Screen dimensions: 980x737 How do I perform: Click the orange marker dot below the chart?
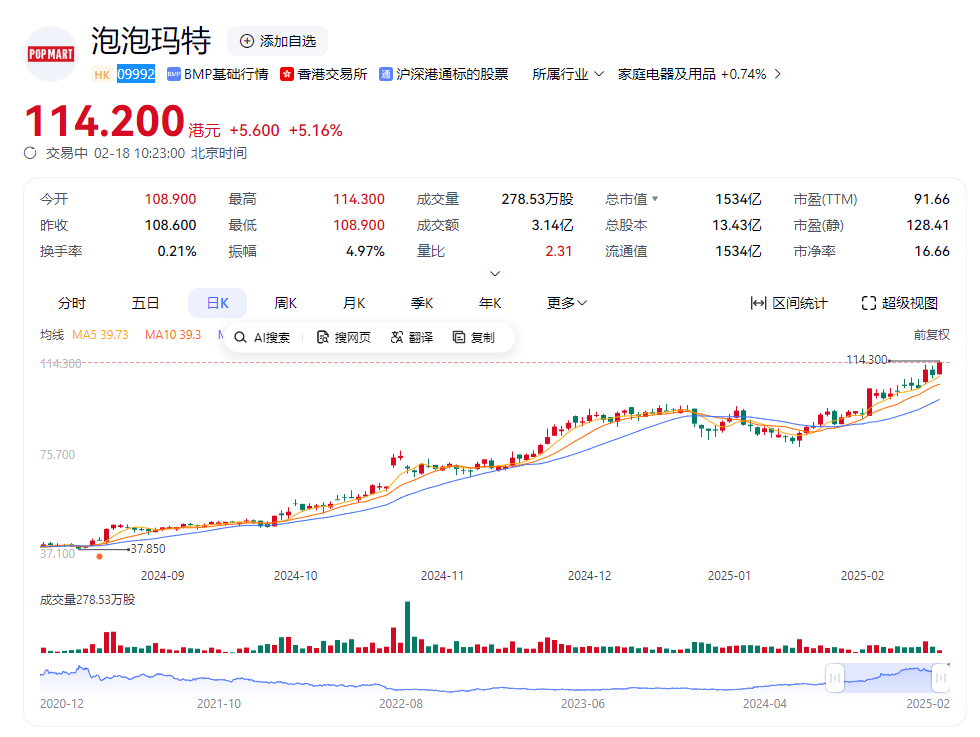tap(99, 556)
